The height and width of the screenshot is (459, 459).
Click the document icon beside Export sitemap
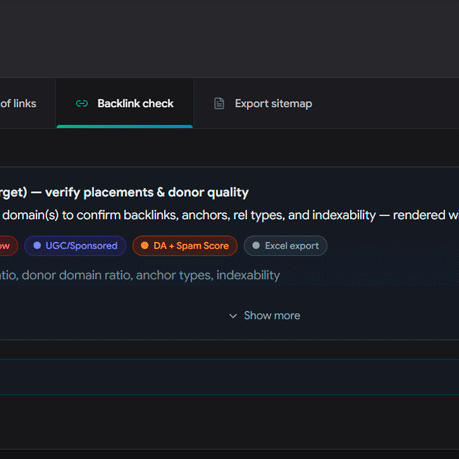(219, 103)
